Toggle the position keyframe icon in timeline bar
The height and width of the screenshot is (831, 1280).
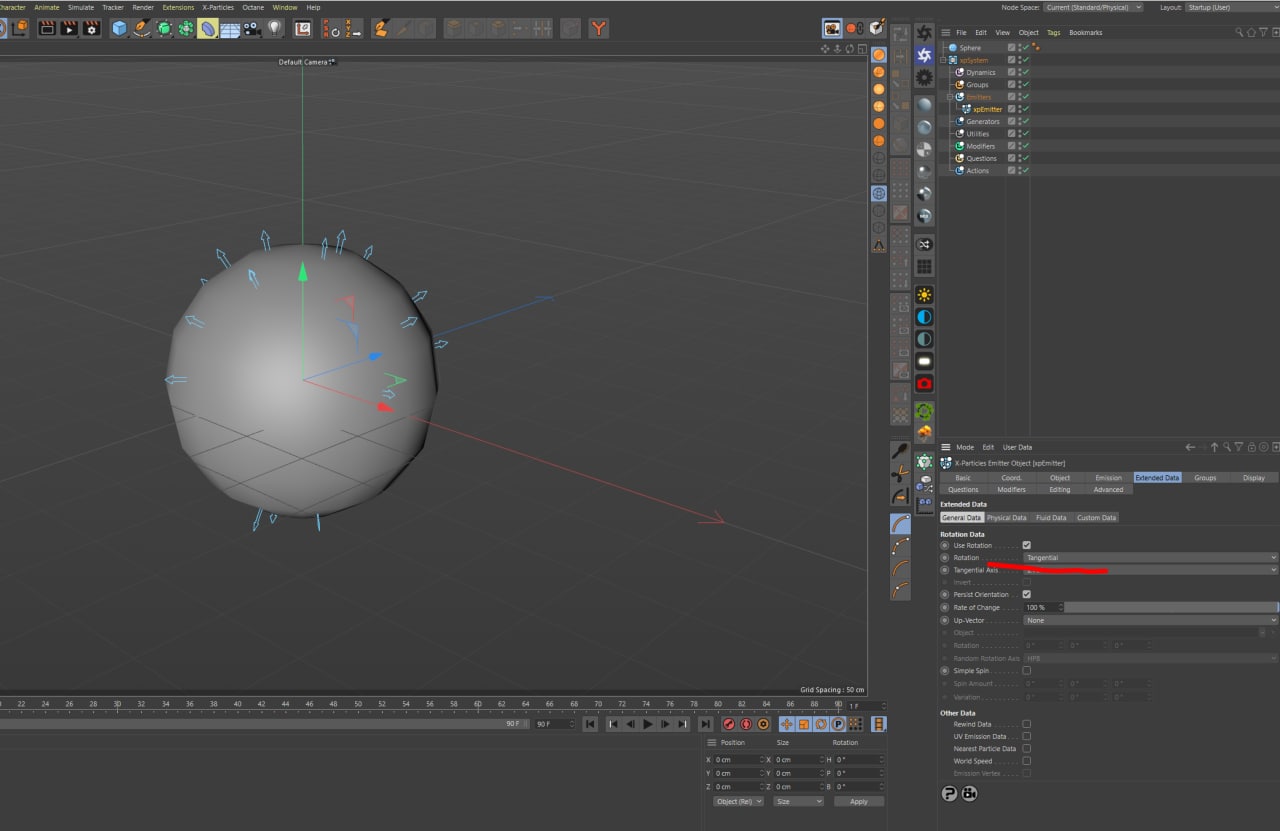click(x=787, y=724)
